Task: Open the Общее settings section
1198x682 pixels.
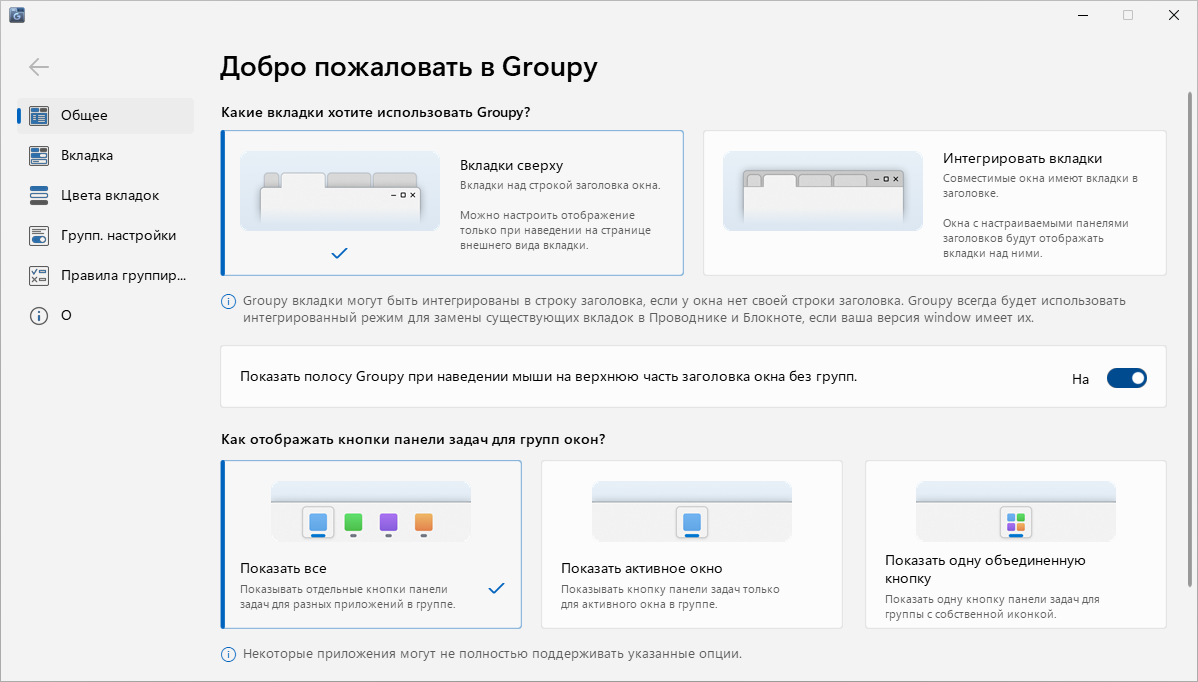Action: (x=38, y=116)
